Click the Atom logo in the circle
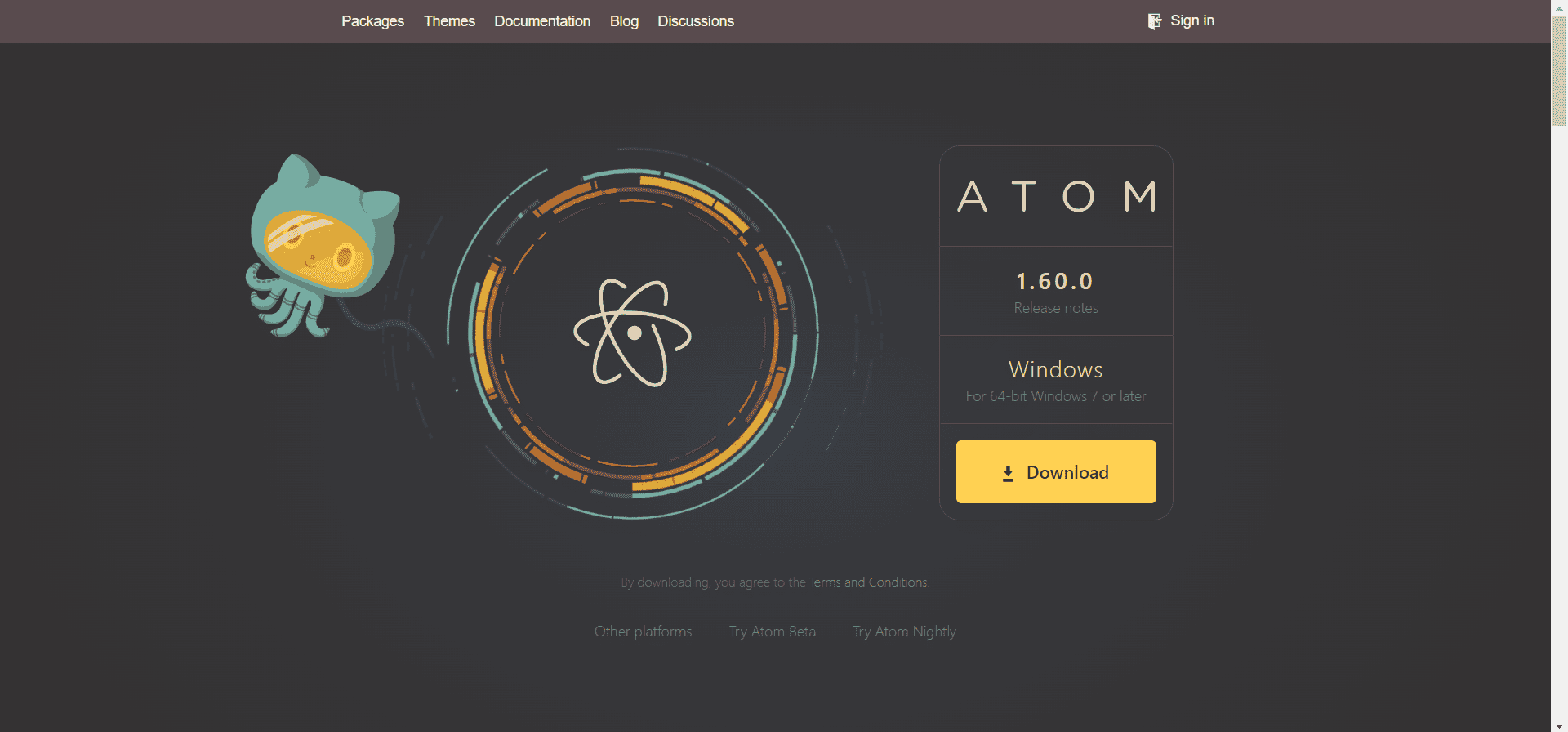1568x732 pixels. (x=633, y=333)
